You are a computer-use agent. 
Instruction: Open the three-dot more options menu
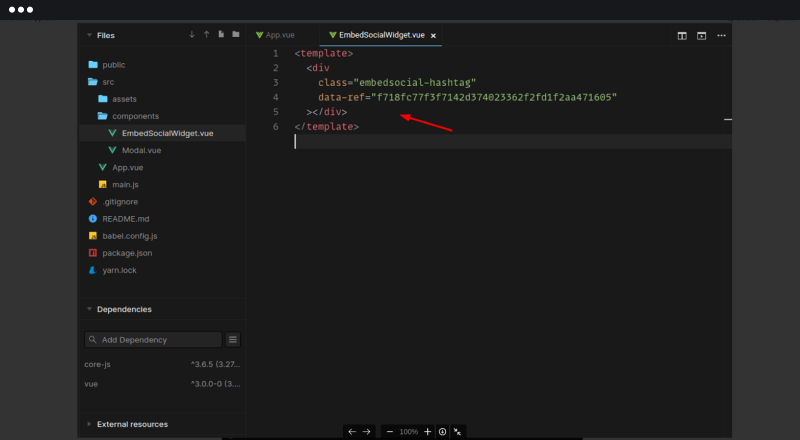click(x=721, y=36)
